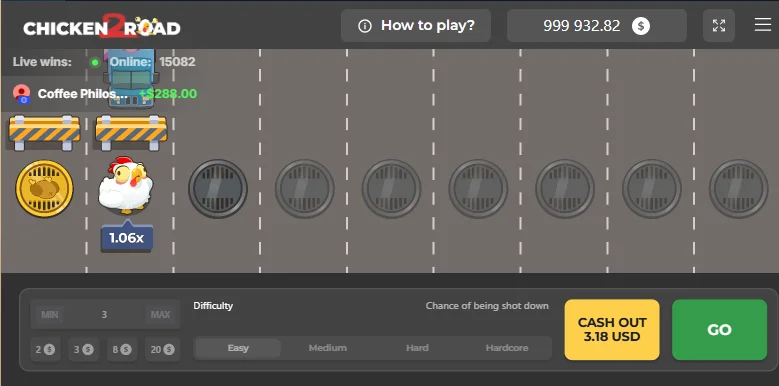Select Medium difficulty
Image resolution: width=779 pixels, height=386 pixels.
pos(327,348)
